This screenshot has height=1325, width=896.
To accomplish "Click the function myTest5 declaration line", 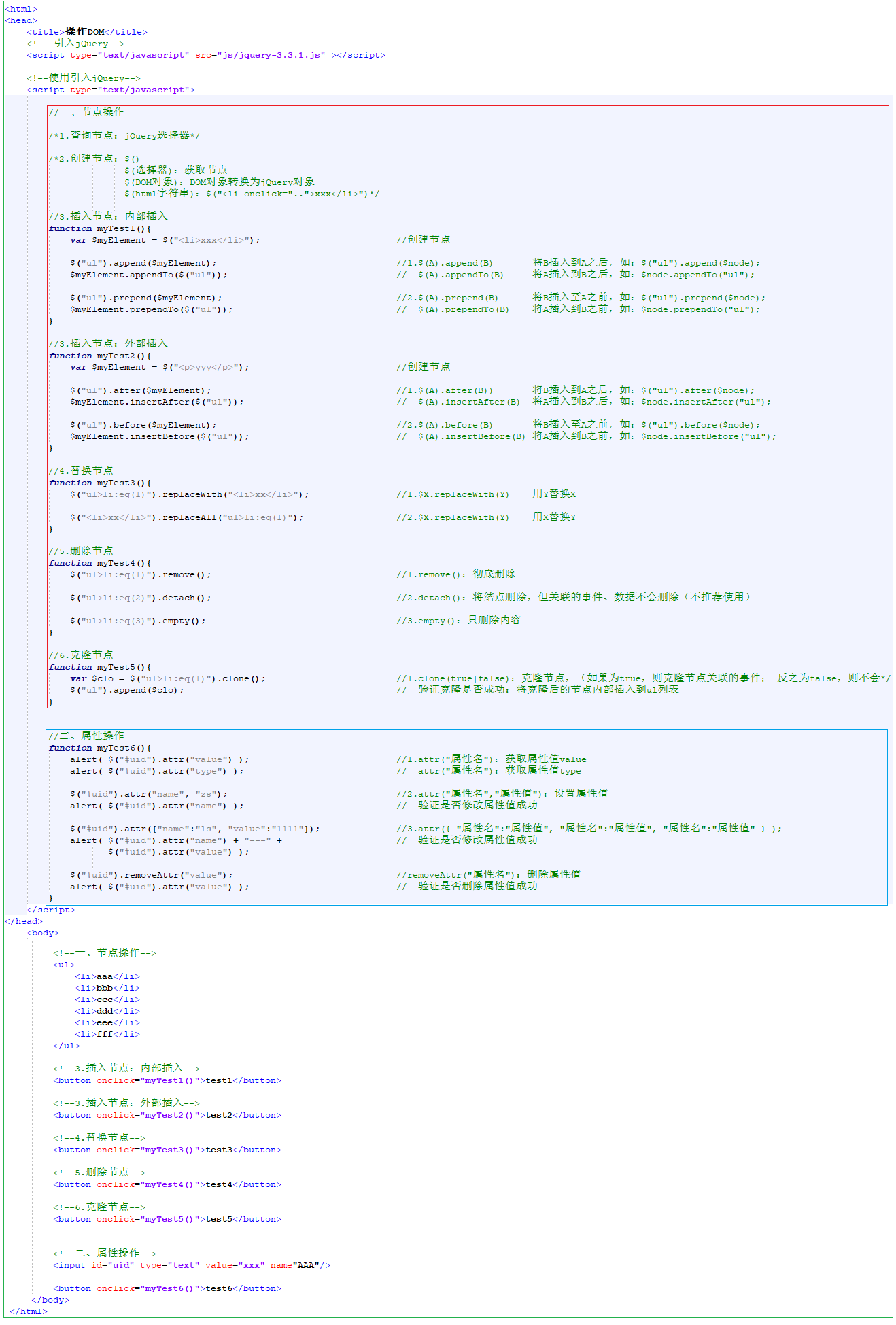I will [x=99, y=667].
